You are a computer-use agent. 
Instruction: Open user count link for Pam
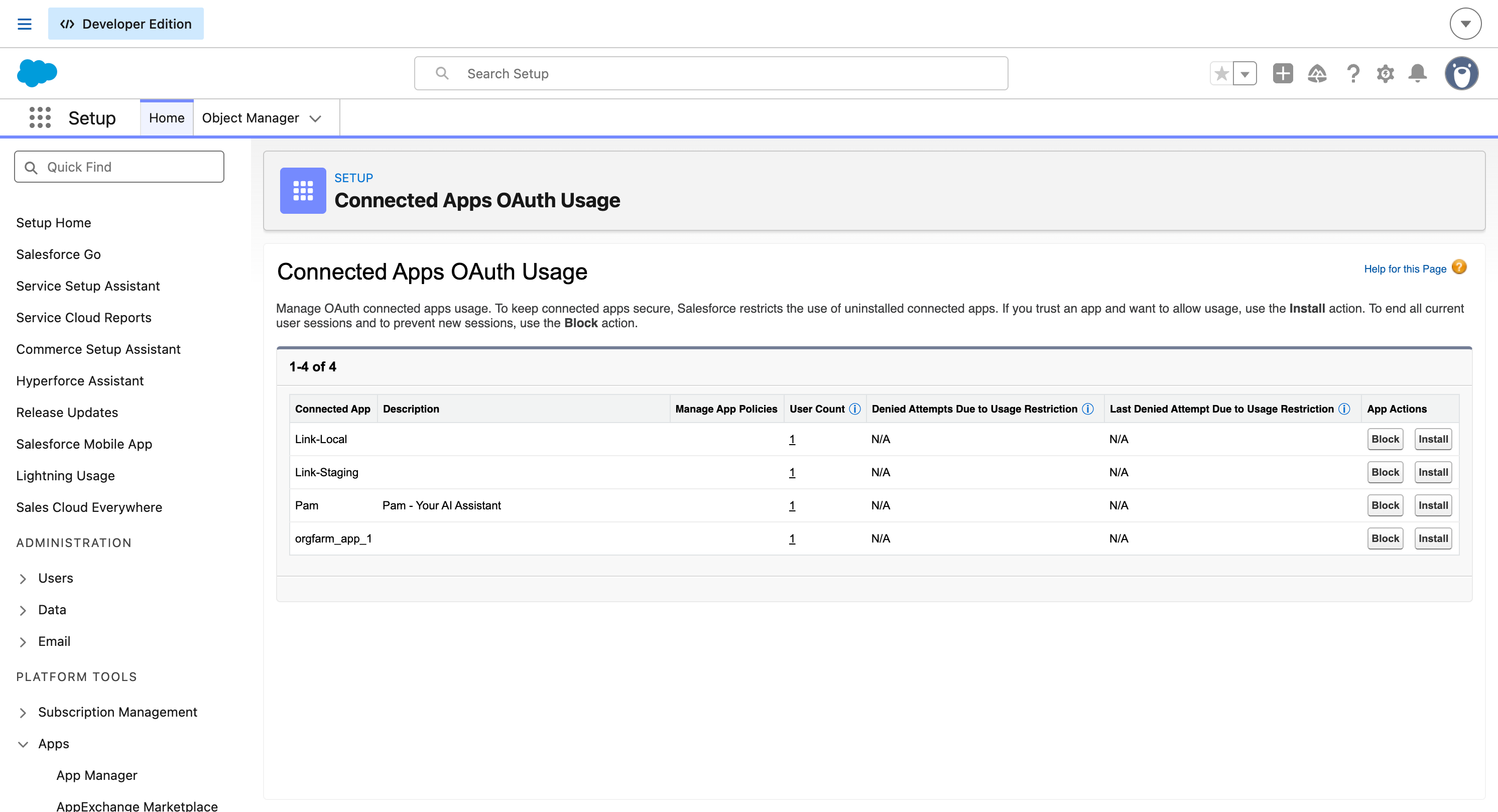pos(792,506)
